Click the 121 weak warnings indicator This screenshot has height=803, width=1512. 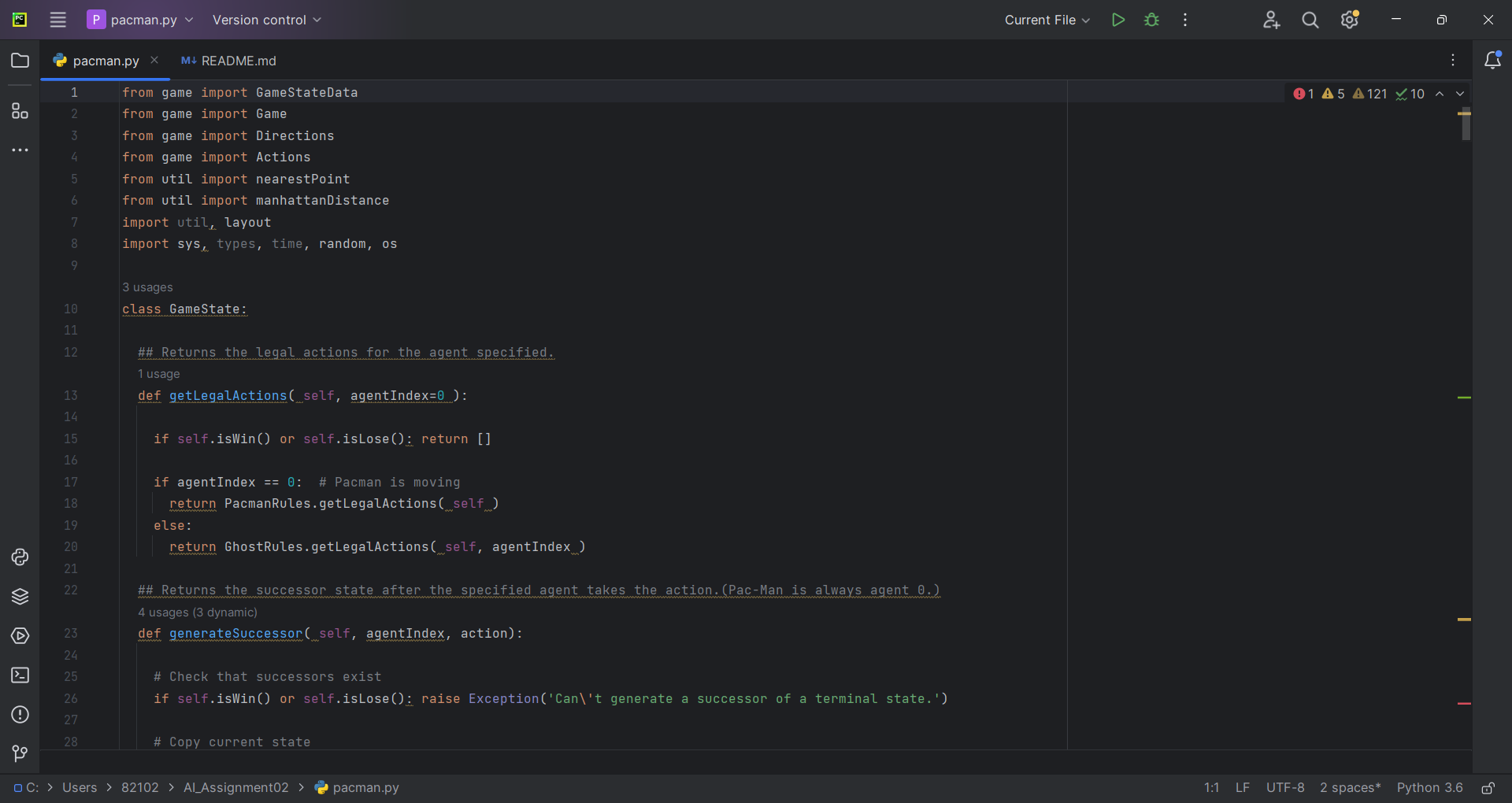(1369, 94)
